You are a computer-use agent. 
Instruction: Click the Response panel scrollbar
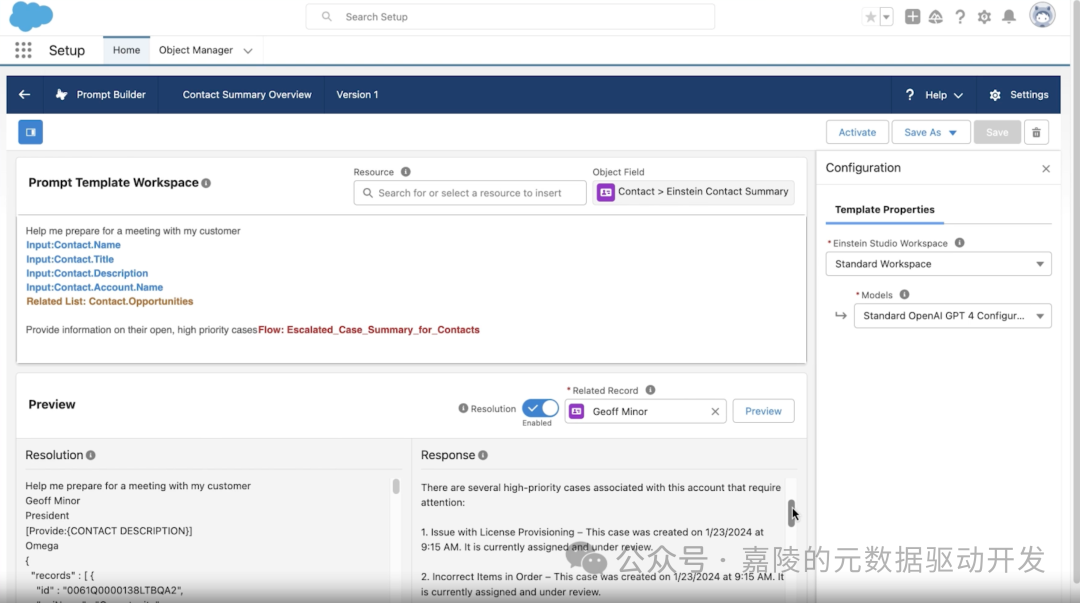click(x=791, y=513)
